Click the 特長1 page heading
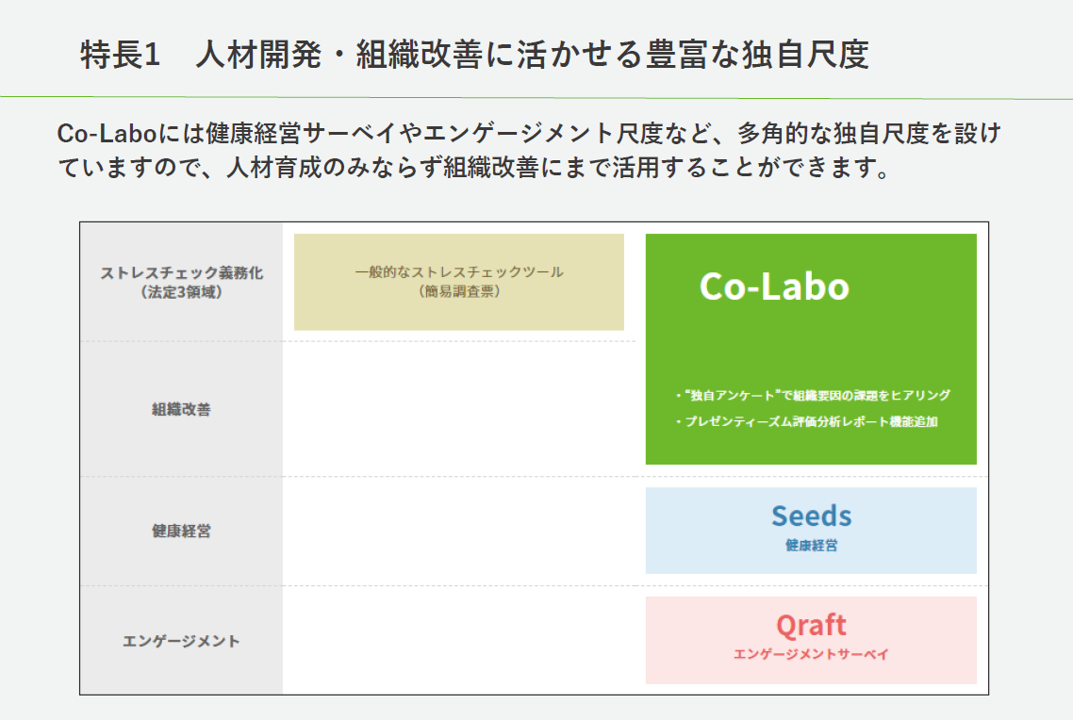 click(x=474, y=54)
